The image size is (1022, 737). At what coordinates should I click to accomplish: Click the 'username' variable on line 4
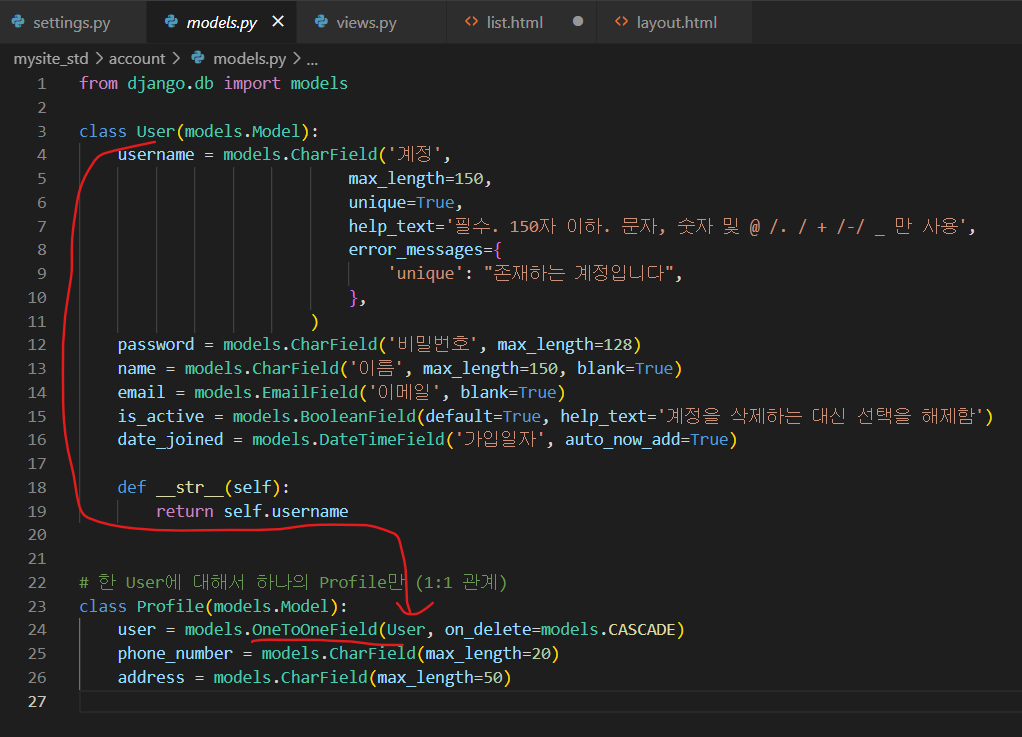click(x=156, y=154)
